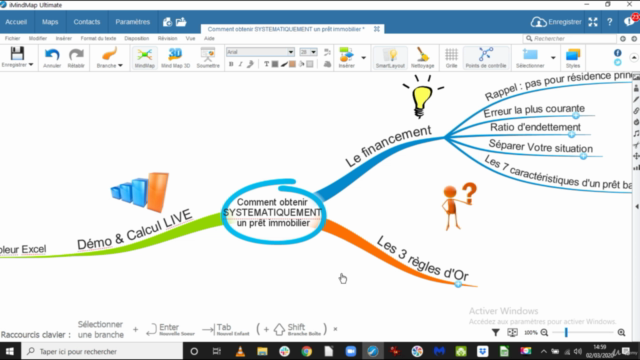
Task: Click the filter funnel icon
Action: [496, 333]
